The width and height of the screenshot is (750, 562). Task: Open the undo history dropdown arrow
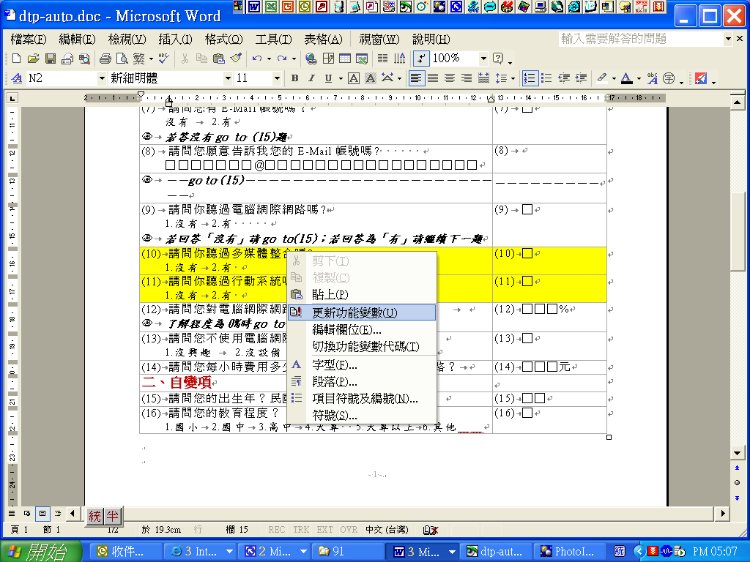tap(269, 58)
